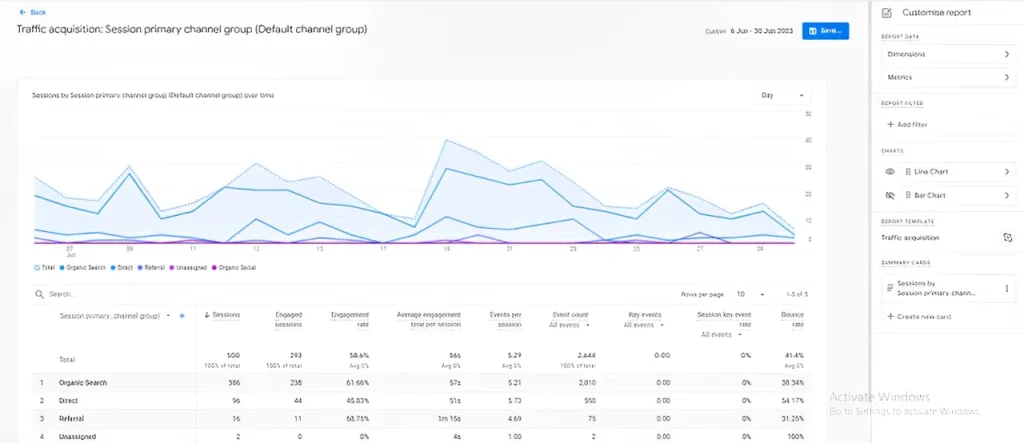1024x443 pixels.
Task: Toggle Line Chart visibility eye icon
Action: [x=890, y=172]
